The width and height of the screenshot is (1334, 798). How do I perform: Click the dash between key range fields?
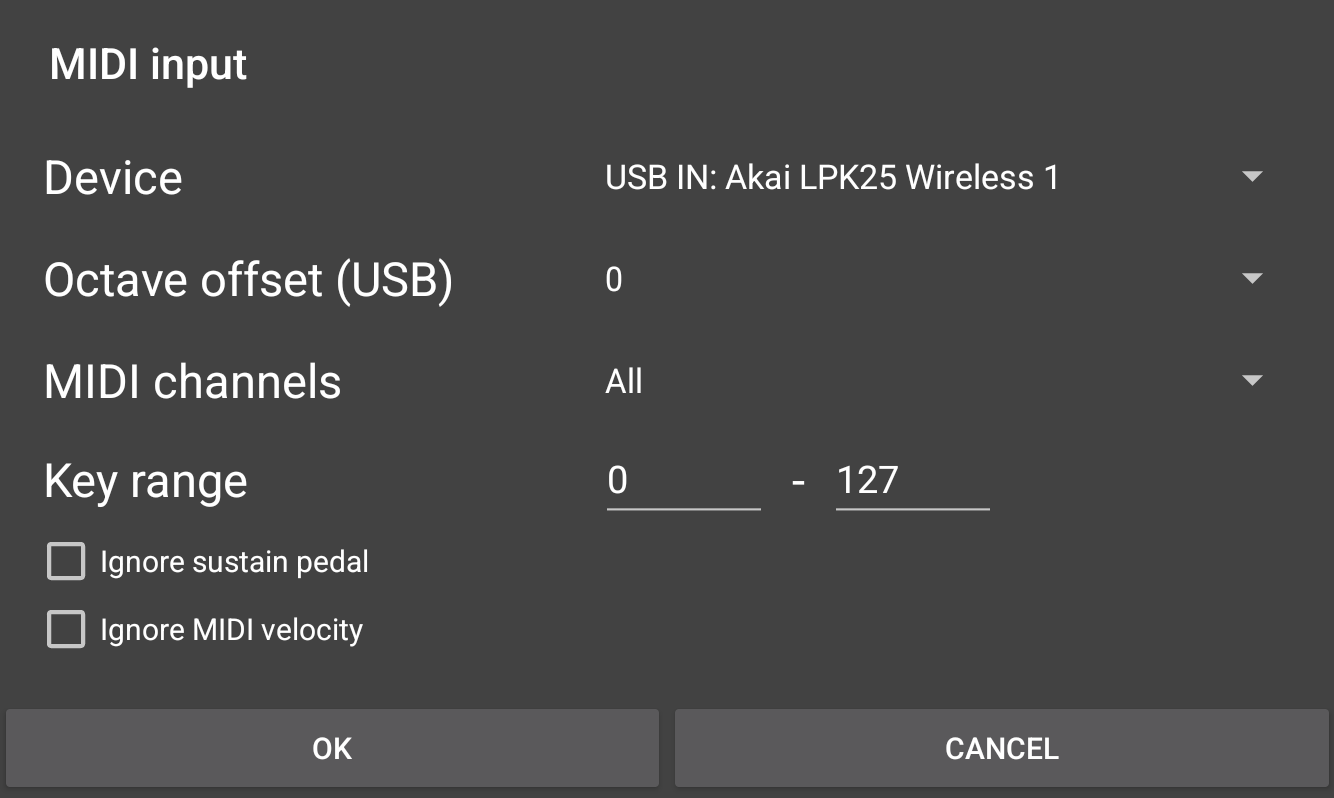798,483
